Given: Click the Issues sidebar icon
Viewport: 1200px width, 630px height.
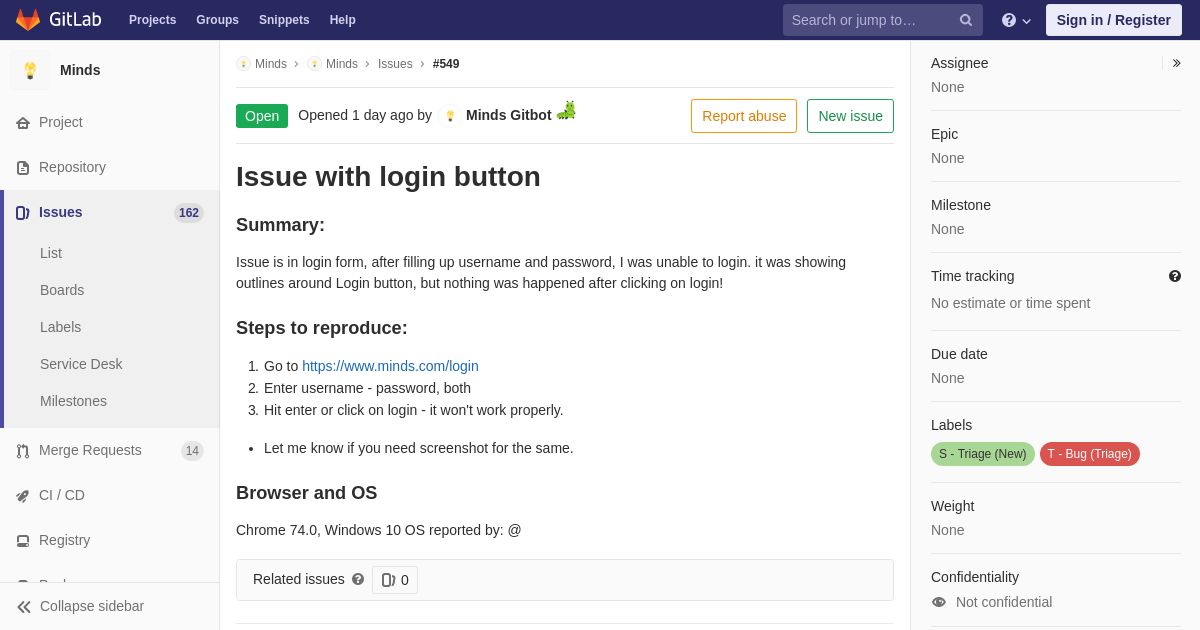Looking at the screenshot, I should pos(23,213).
